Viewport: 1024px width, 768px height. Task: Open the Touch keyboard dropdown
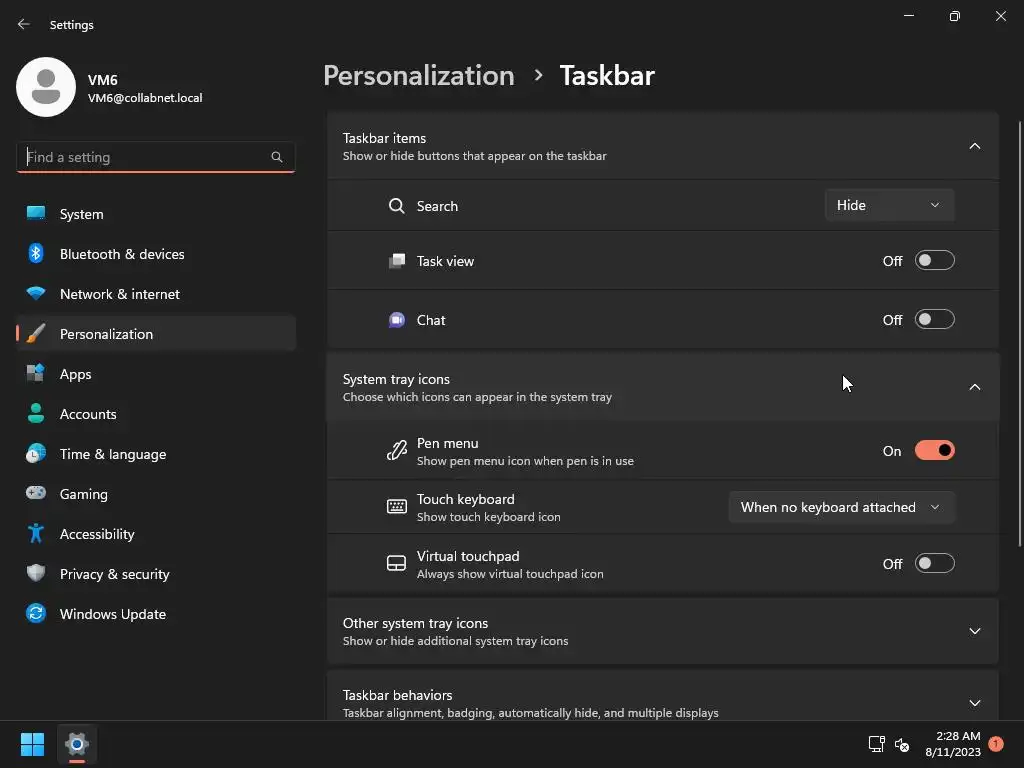(x=841, y=507)
